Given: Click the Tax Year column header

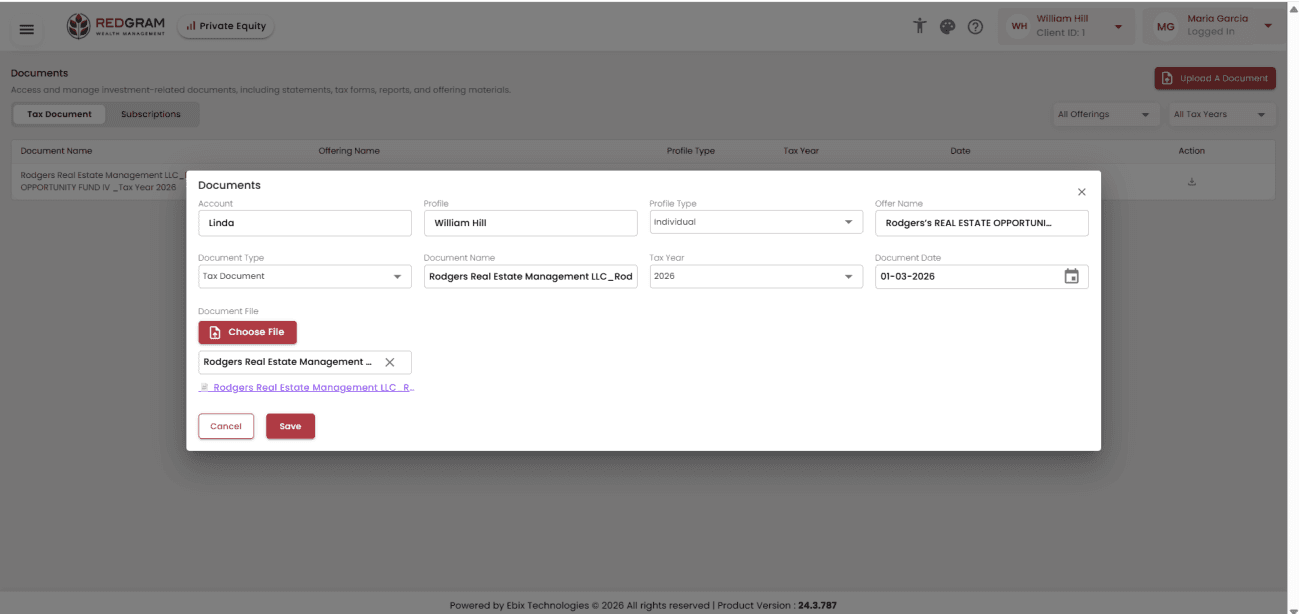Looking at the screenshot, I should click(801, 151).
